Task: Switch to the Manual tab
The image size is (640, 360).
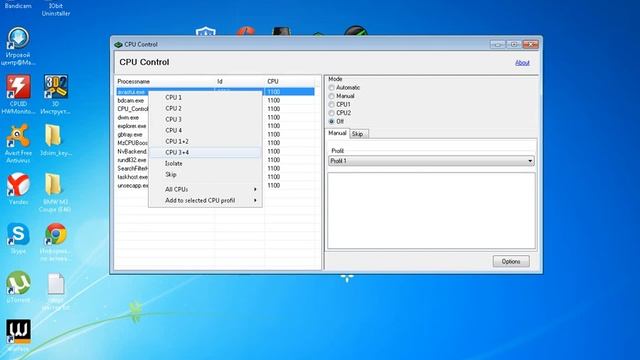Action: [337, 133]
